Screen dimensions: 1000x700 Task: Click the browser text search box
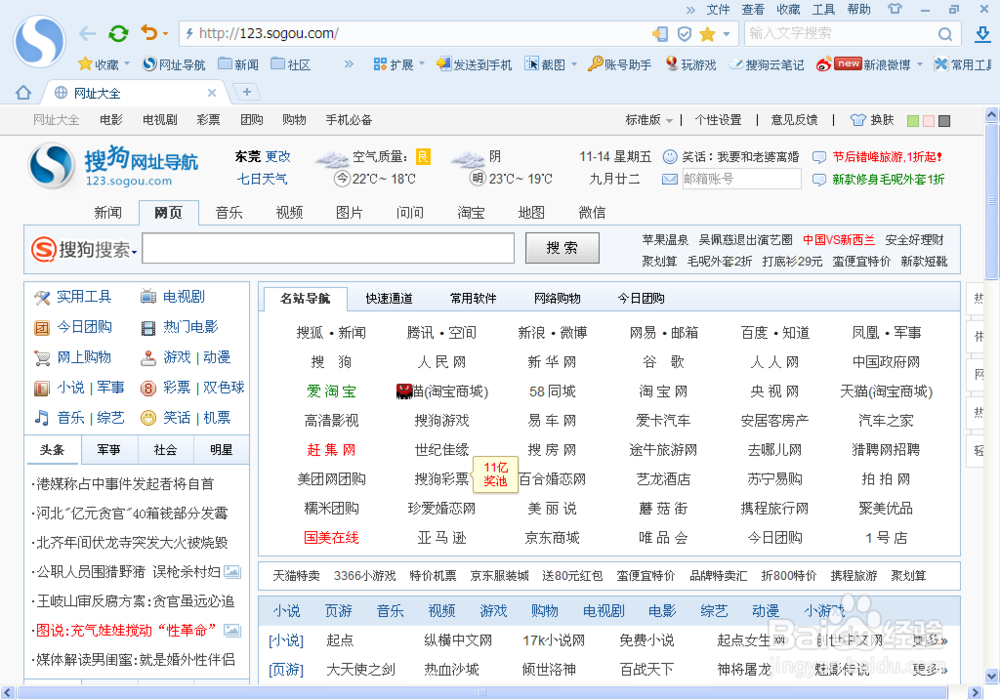click(841, 34)
